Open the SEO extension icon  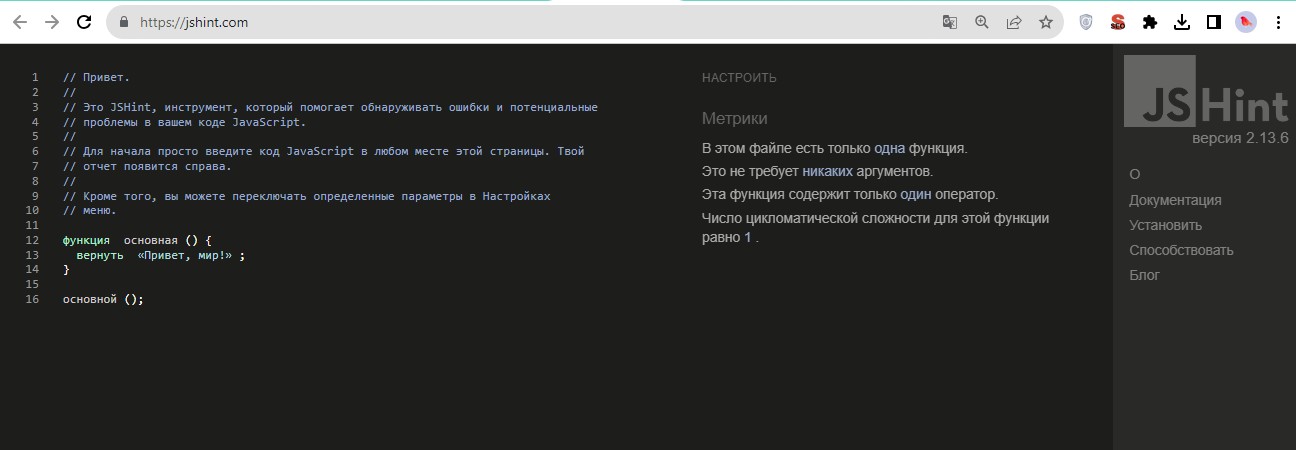click(x=1118, y=22)
